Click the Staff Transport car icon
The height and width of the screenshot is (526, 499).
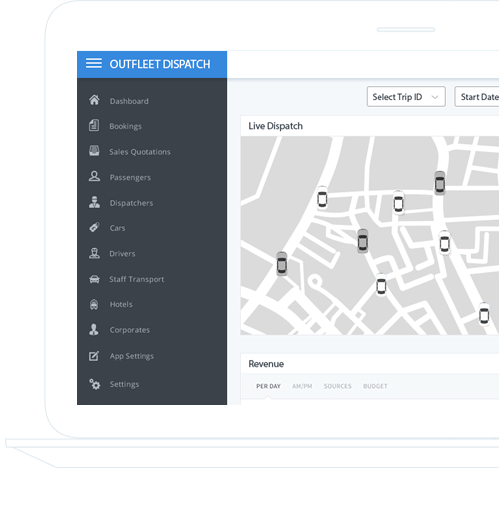tap(94, 279)
